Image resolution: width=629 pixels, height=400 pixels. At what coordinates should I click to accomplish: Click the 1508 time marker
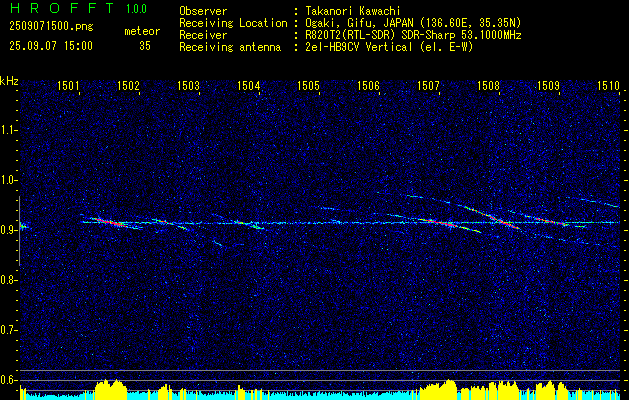[488, 85]
